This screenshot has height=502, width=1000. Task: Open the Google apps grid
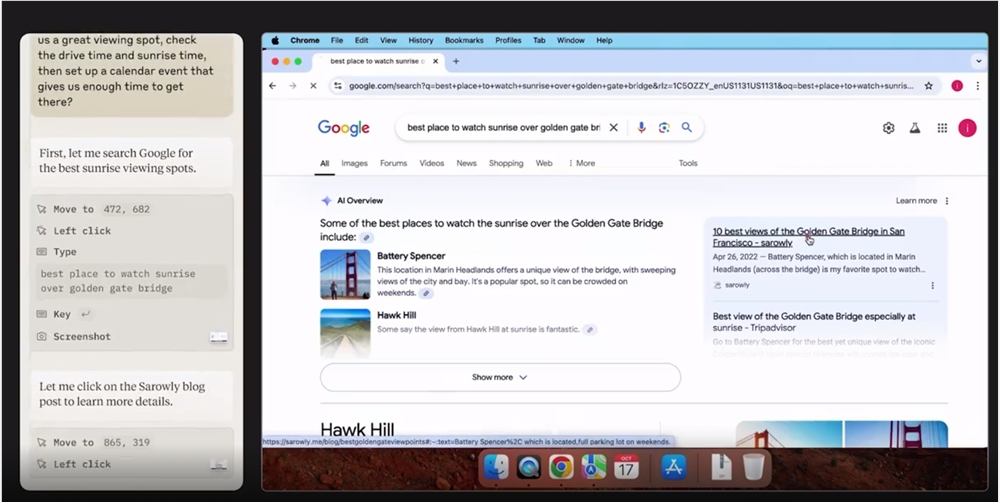pos(941,128)
